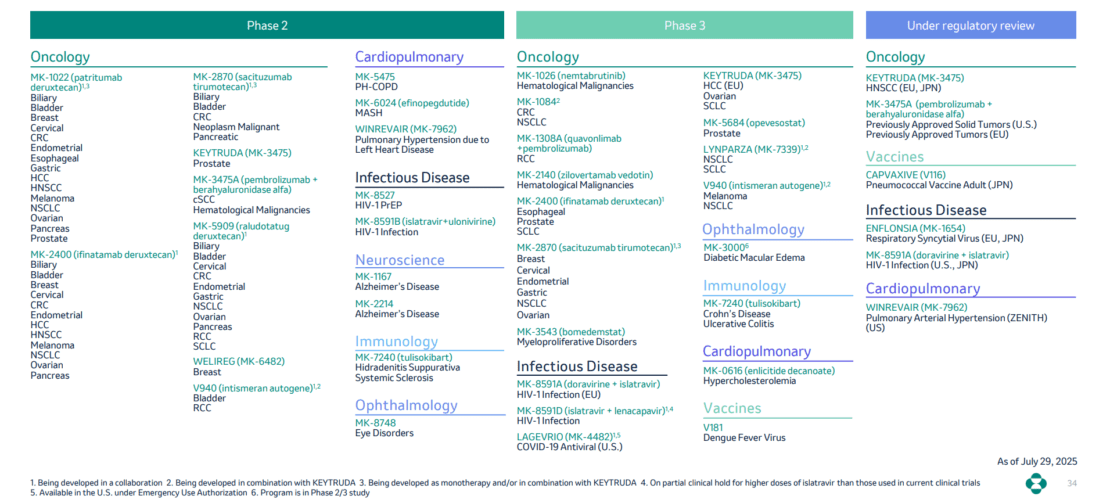Select the Phase 2 header tab
Viewport: 1110px width, 503px height.
[267, 25]
